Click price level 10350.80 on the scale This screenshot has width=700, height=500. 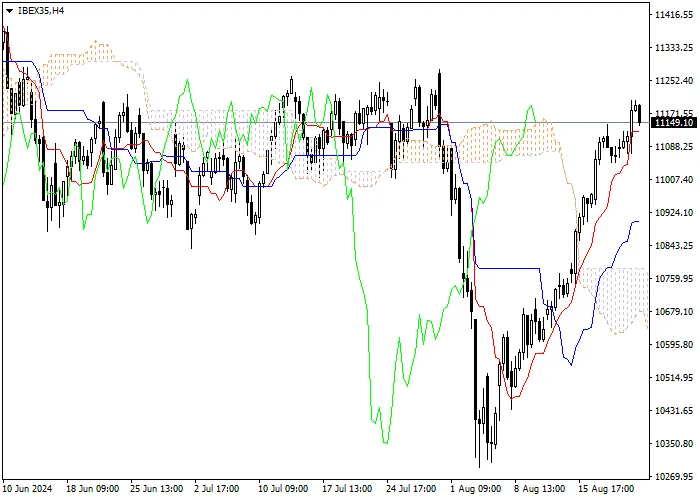coord(674,444)
